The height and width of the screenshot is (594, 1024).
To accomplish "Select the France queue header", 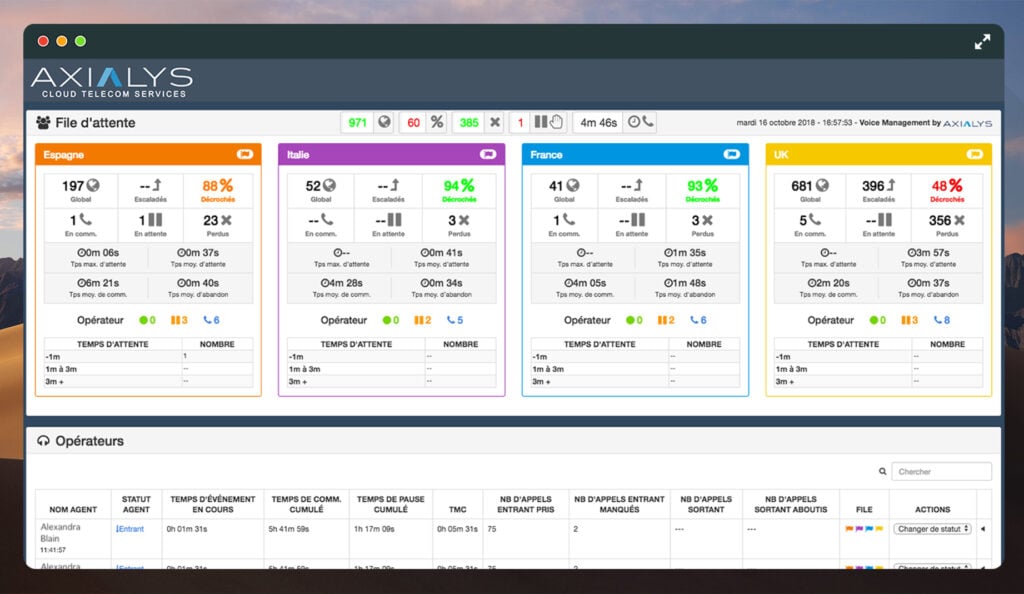I will (635, 155).
